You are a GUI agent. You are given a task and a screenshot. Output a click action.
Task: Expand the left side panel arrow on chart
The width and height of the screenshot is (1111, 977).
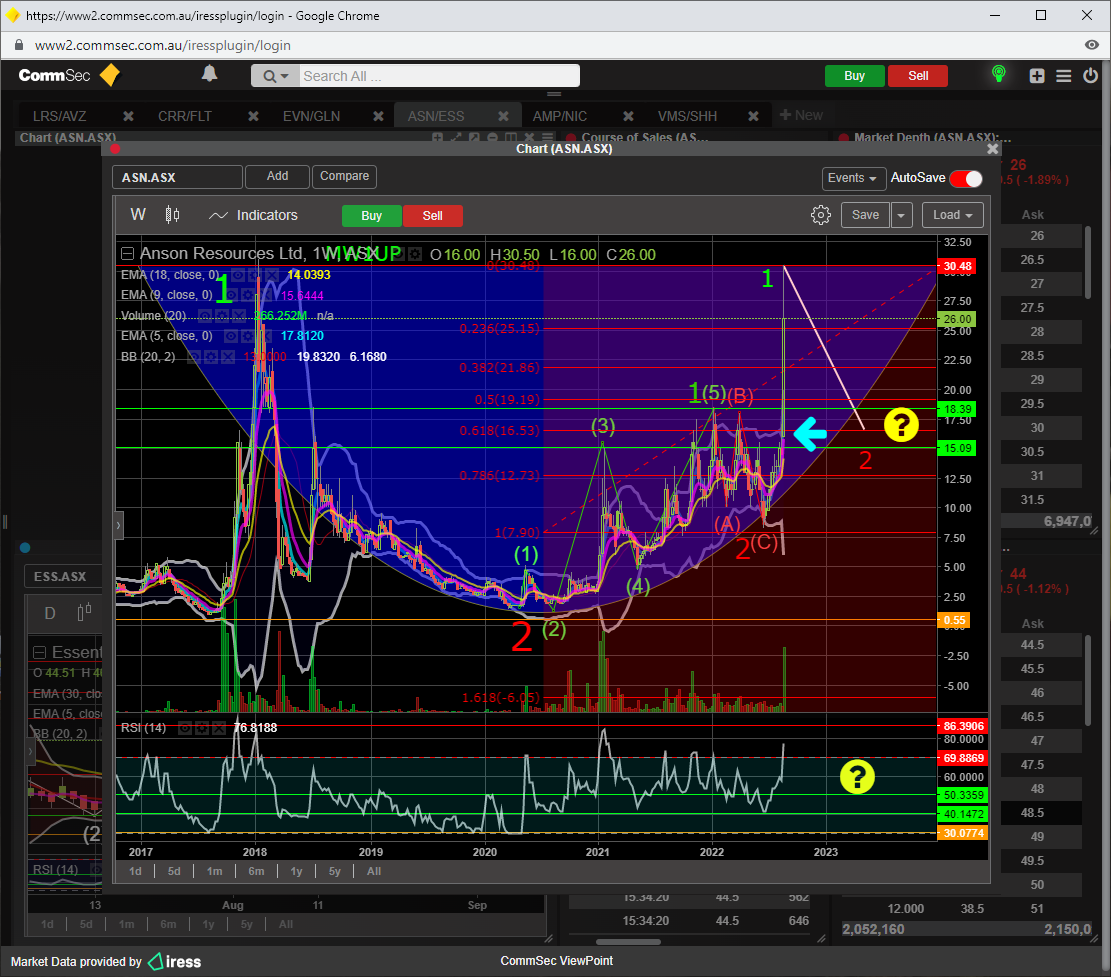pyautogui.click(x=119, y=525)
